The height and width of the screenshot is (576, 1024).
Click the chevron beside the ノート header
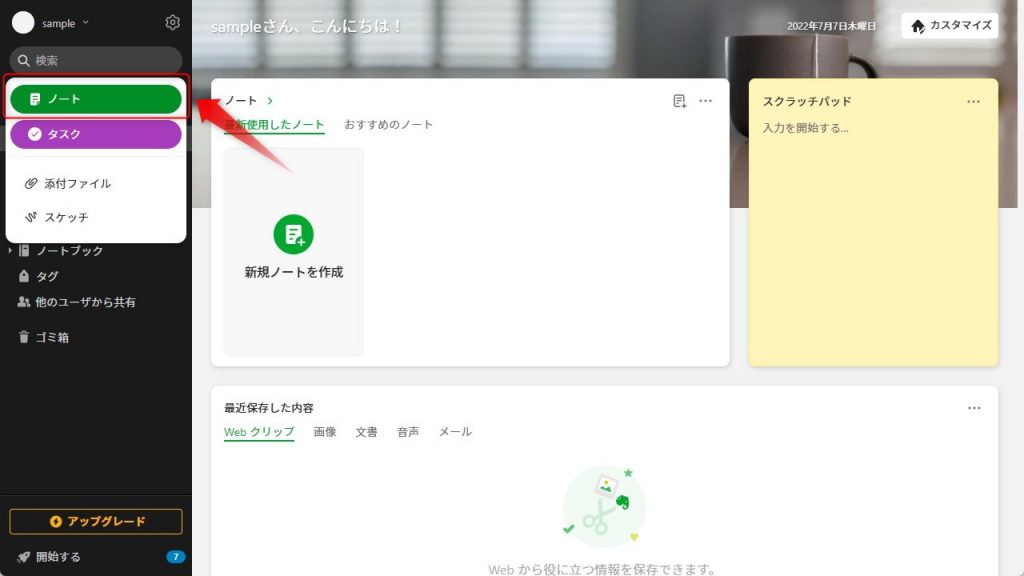[x=270, y=101]
